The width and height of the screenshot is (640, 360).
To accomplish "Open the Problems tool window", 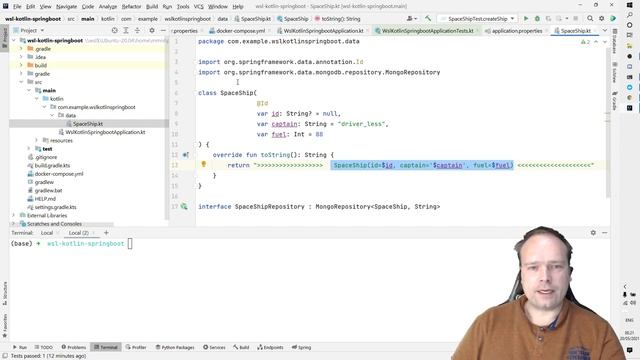I will (x=74, y=347).
